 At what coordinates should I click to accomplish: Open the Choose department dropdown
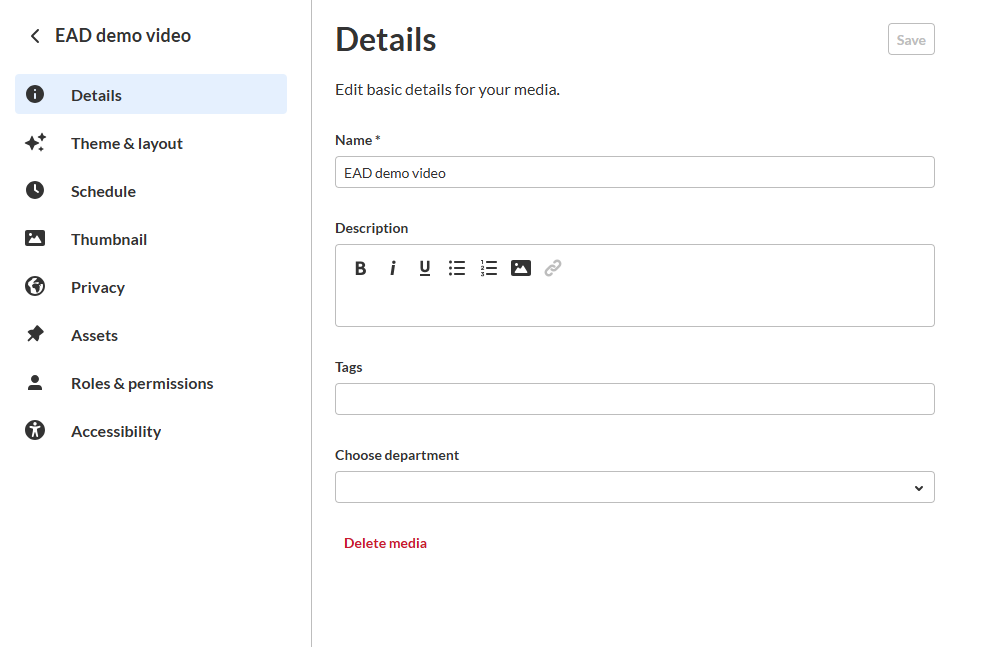point(635,487)
